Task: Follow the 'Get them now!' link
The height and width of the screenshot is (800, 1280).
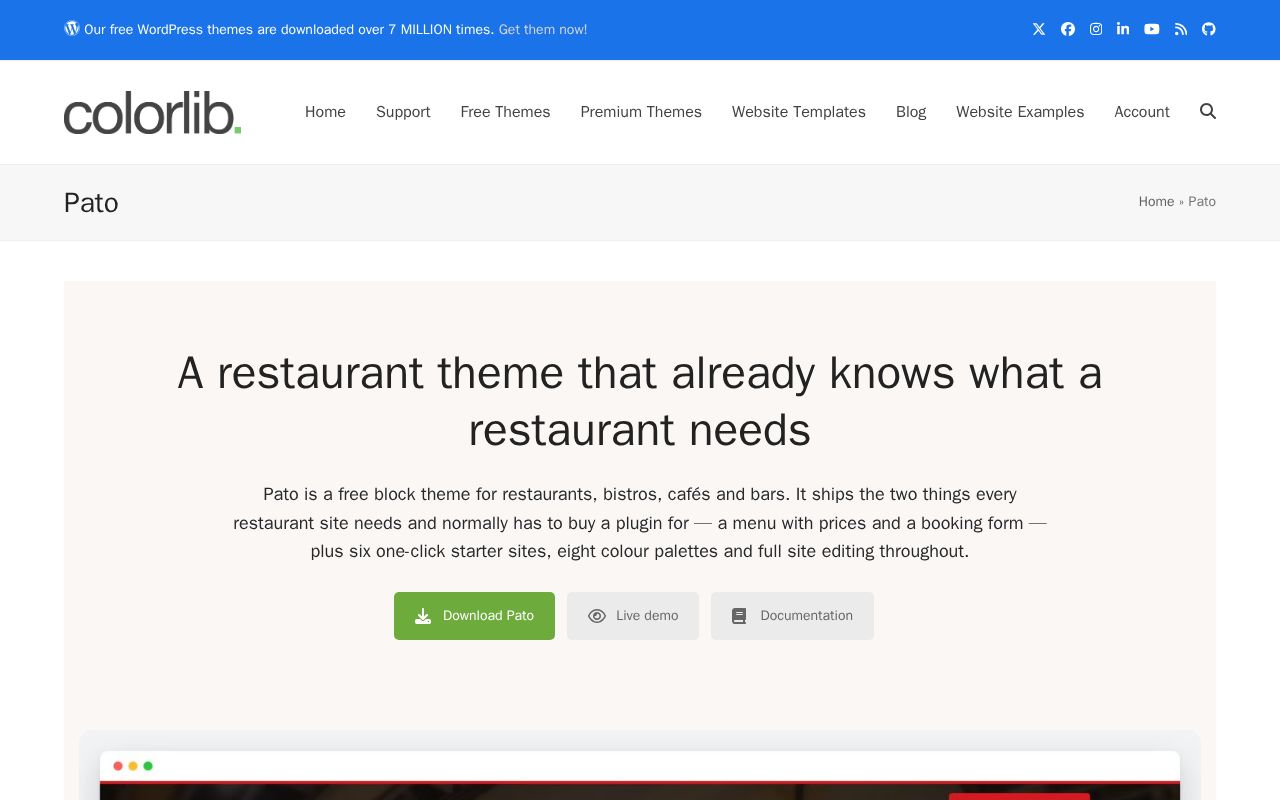Action: [543, 30]
